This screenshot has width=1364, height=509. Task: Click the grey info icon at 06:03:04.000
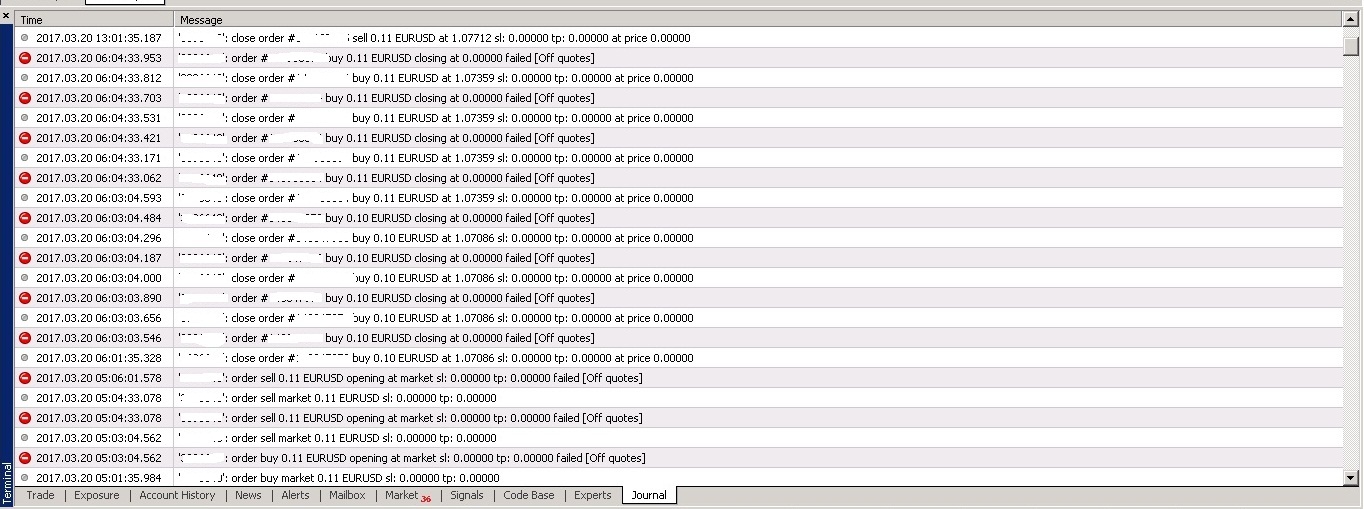[x=25, y=278]
